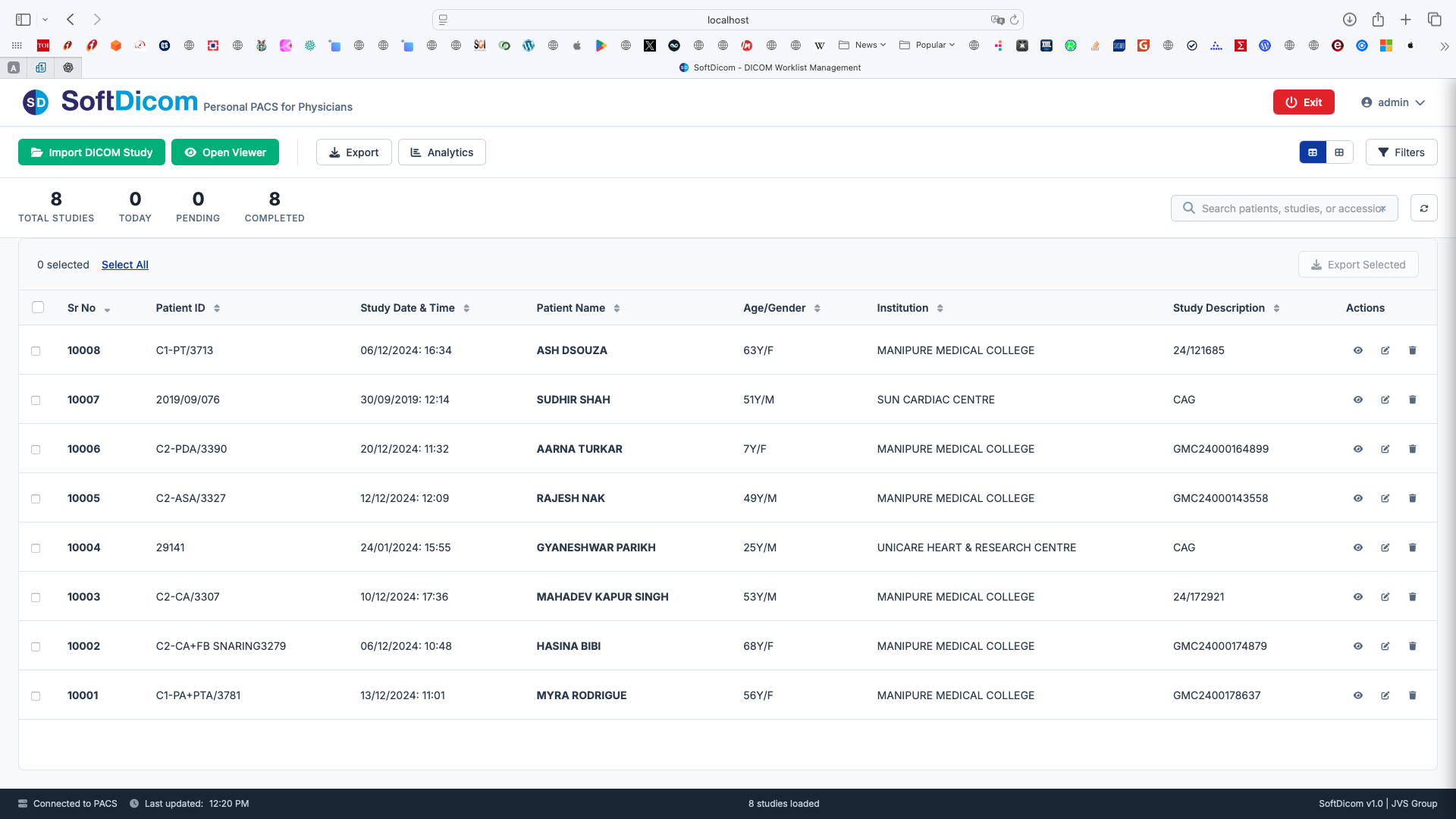View study for ASH DSOUZA with eye icon
Viewport: 1456px width, 819px height.
[1357, 350]
